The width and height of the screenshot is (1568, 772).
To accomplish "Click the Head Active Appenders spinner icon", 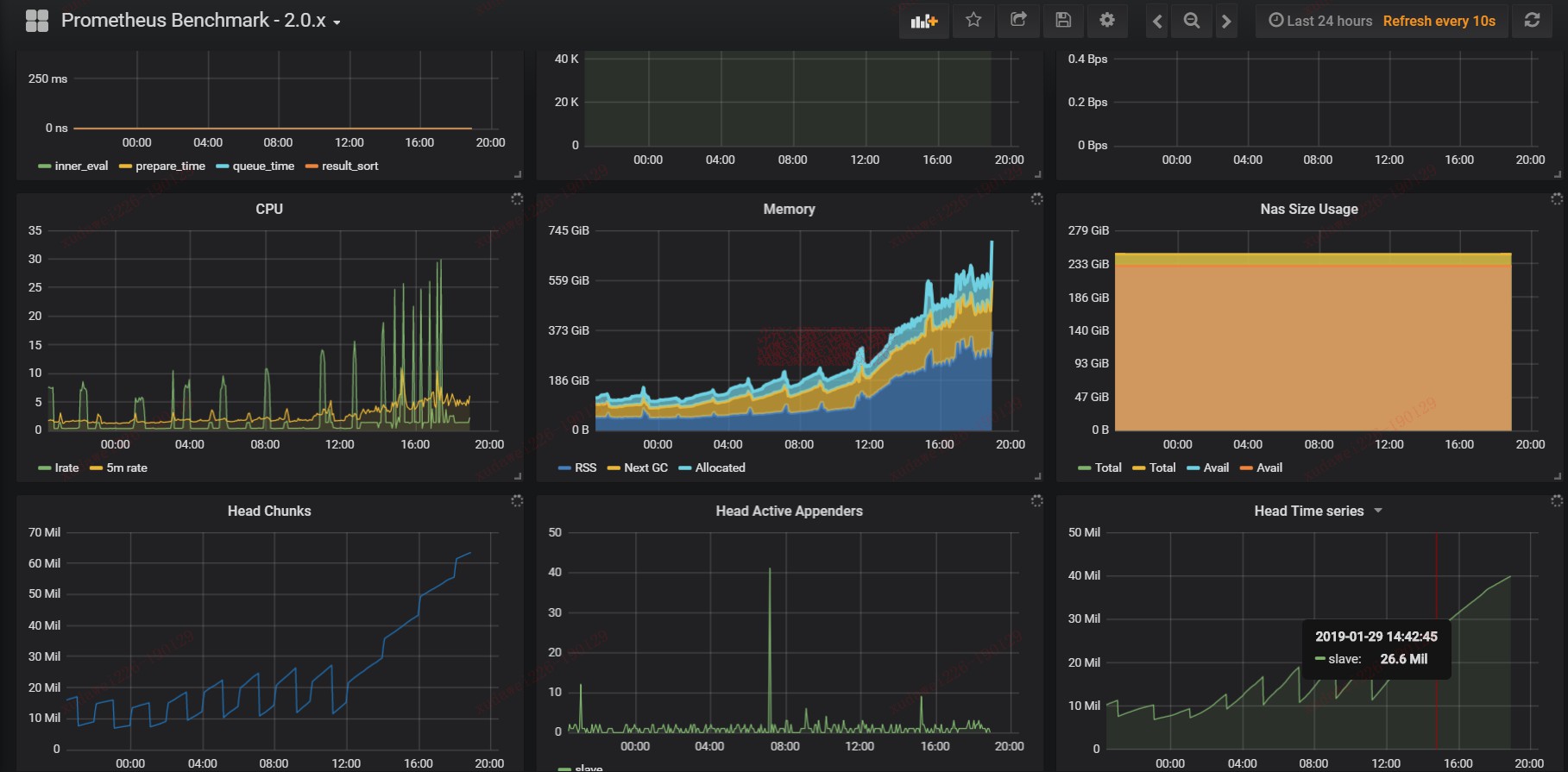I will (x=1037, y=500).
